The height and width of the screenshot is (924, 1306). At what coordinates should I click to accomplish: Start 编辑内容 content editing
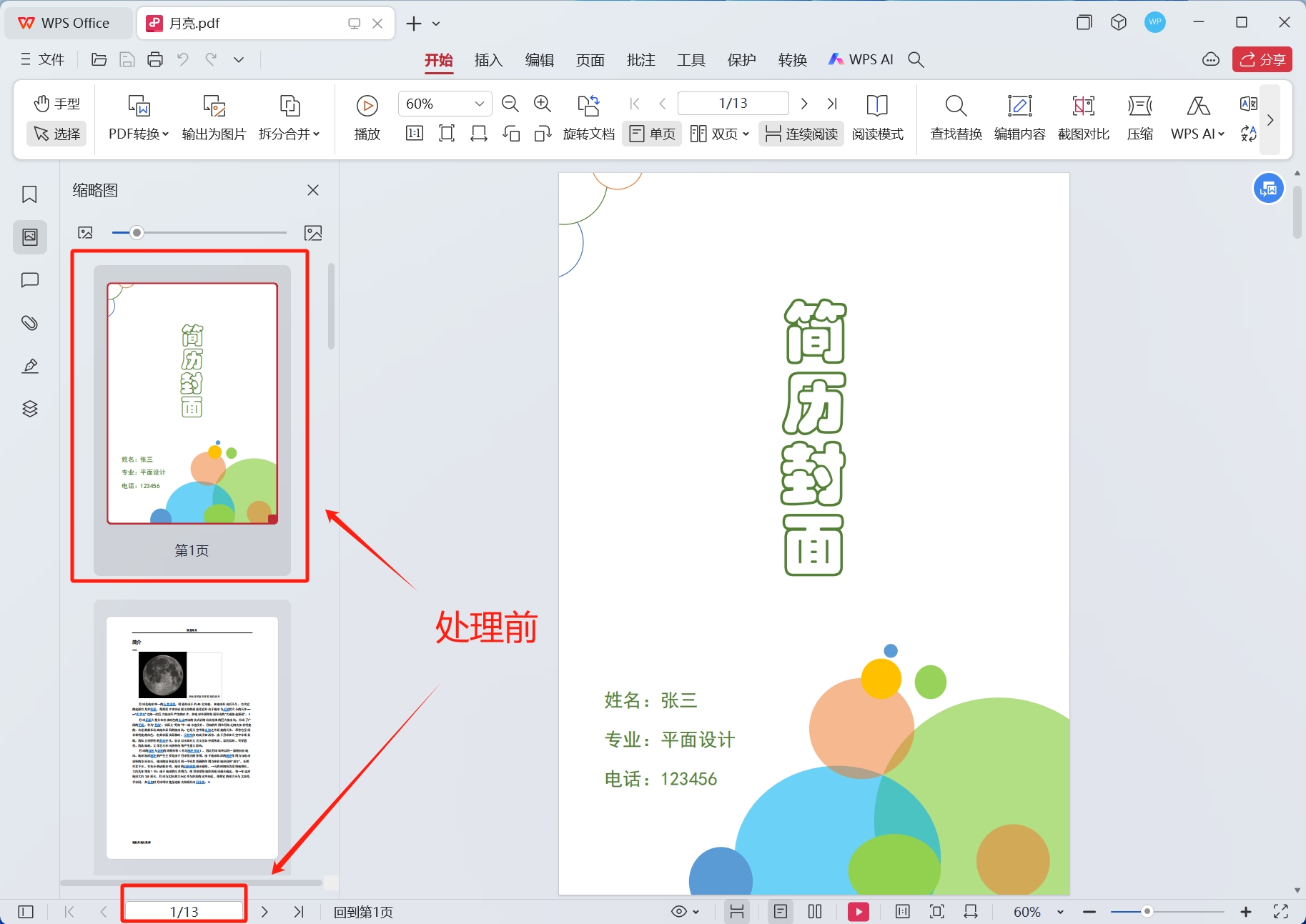(x=1019, y=117)
